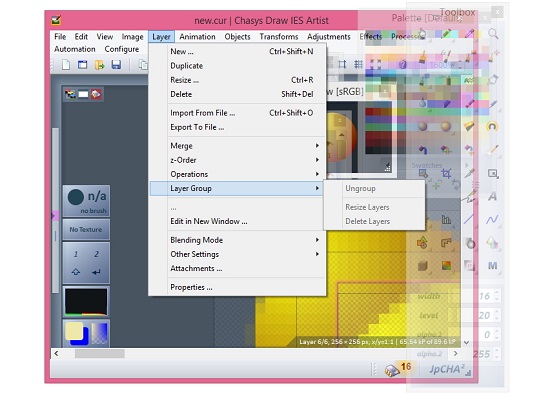Click the grid display toolbar icon
This screenshot has width=550, height=395.
tap(358, 64)
